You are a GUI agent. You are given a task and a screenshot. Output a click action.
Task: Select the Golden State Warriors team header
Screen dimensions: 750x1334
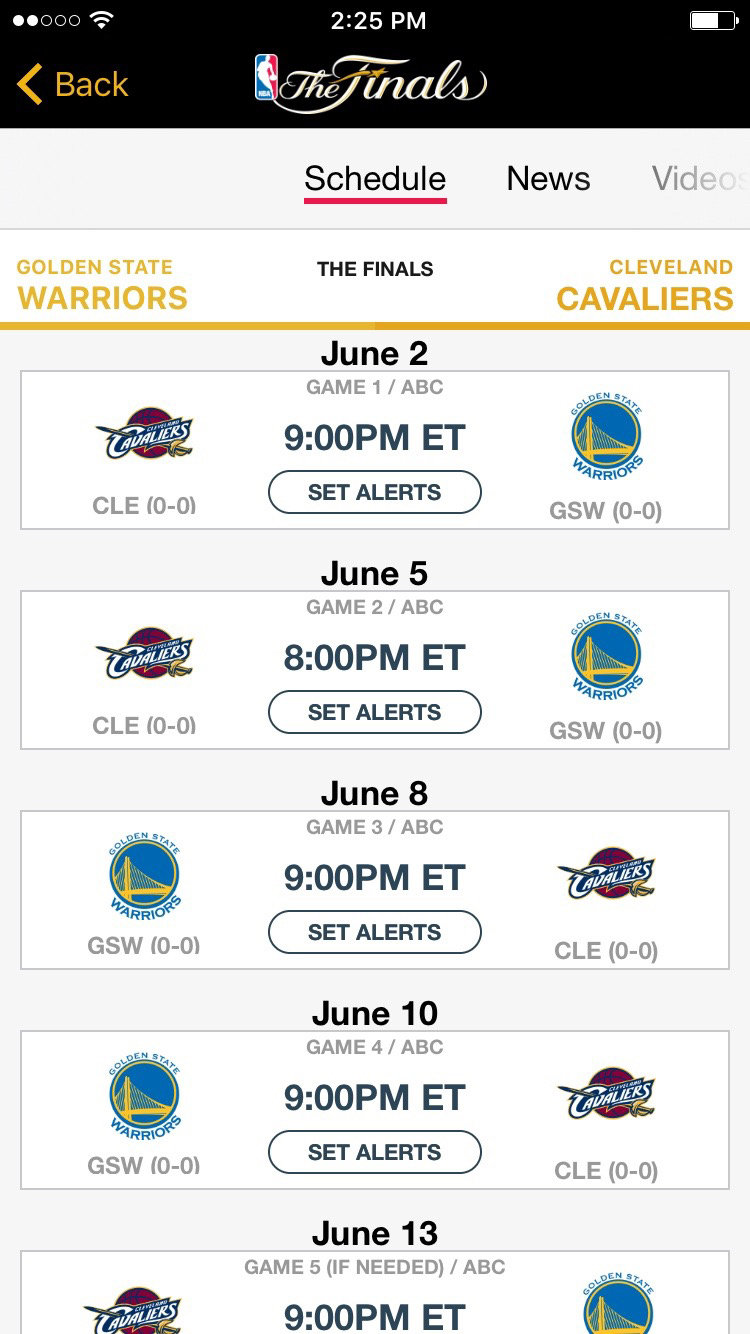coord(102,285)
